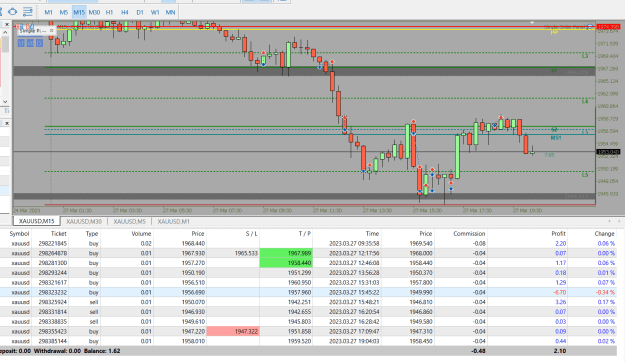Screen dimensions: 625x362
Task: Switch to W1 weekly timeframe
Action: click(x=155, y=12)
